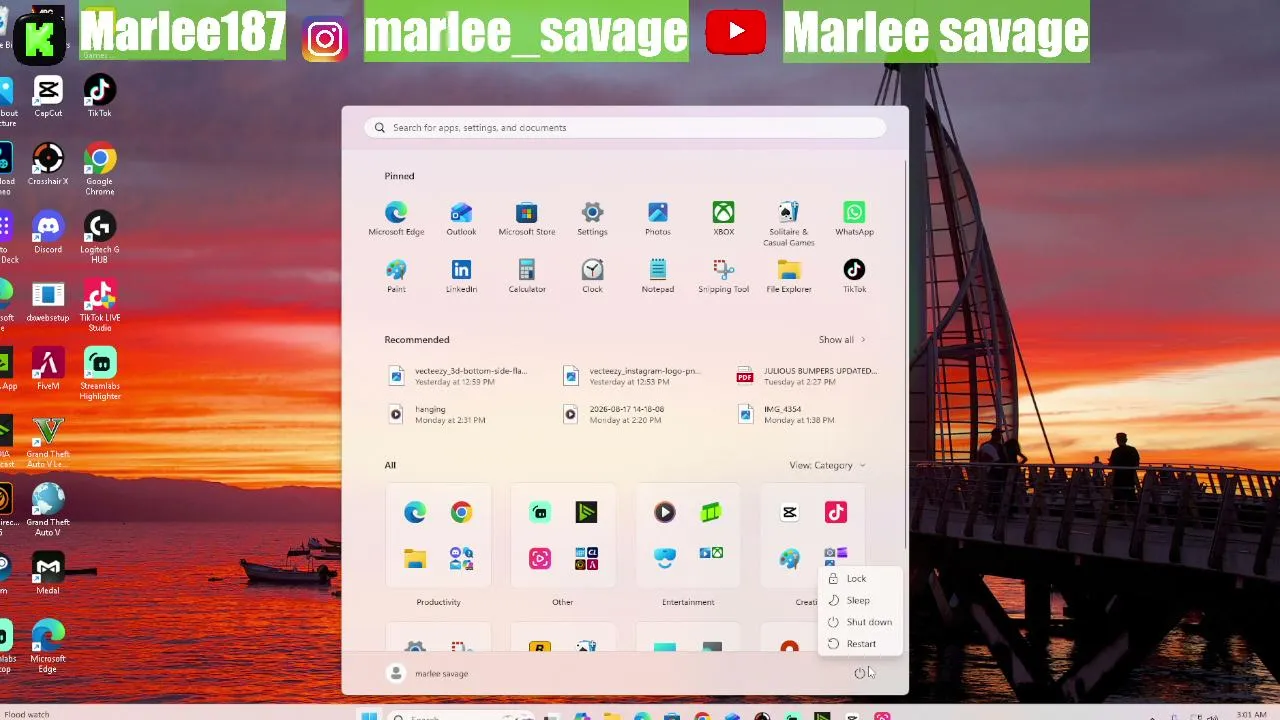Select the Medal desktop shortcut
The width and height of the screenshot is (1280, 720).
[48, 574]
